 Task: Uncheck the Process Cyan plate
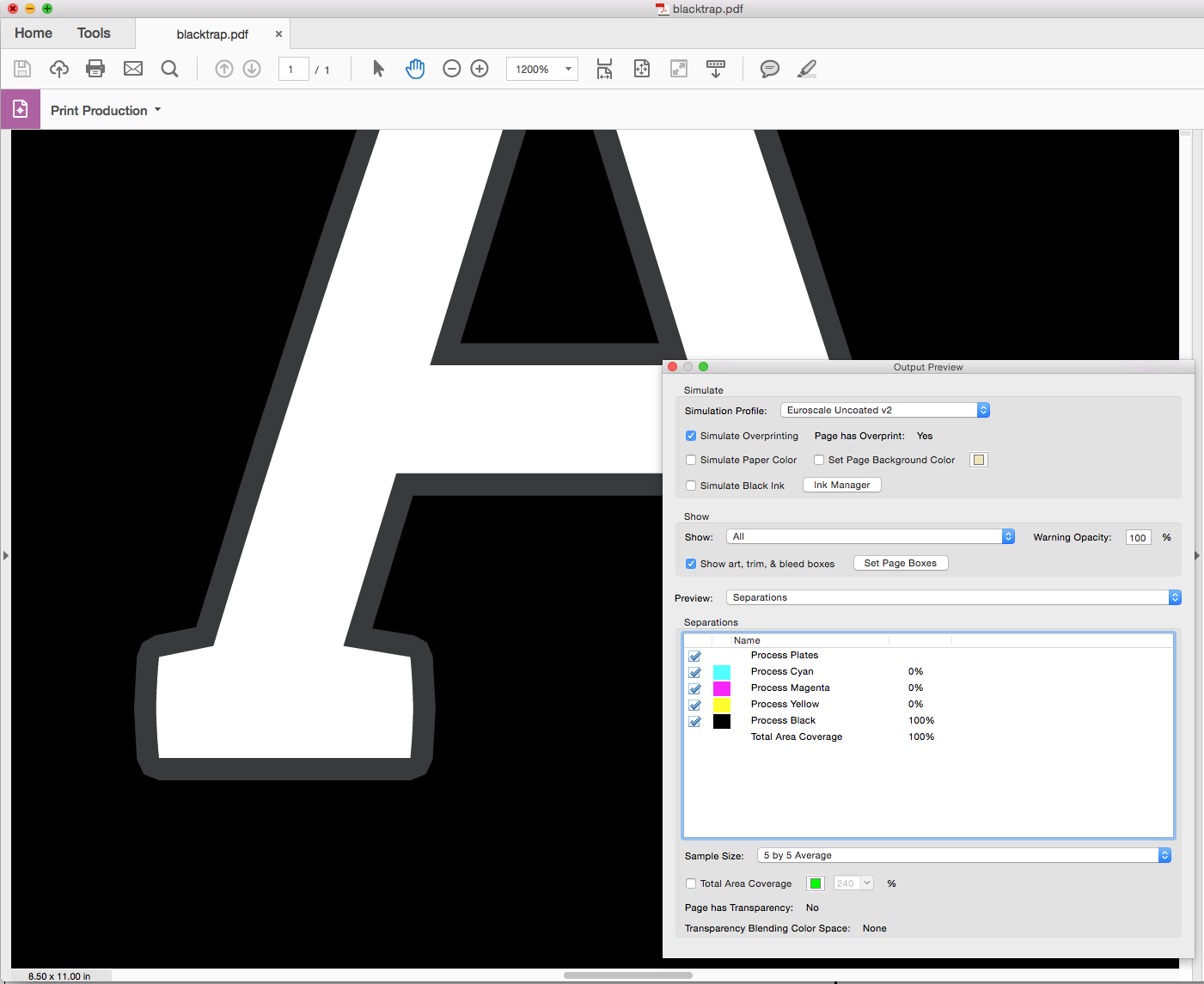695,672
